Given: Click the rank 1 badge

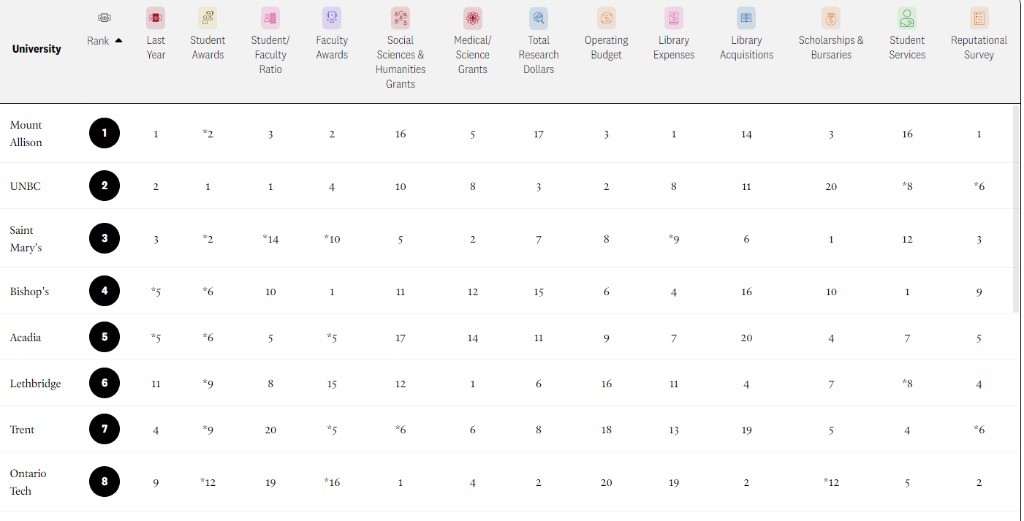Looking at the screenshot, I should [104, 134].
